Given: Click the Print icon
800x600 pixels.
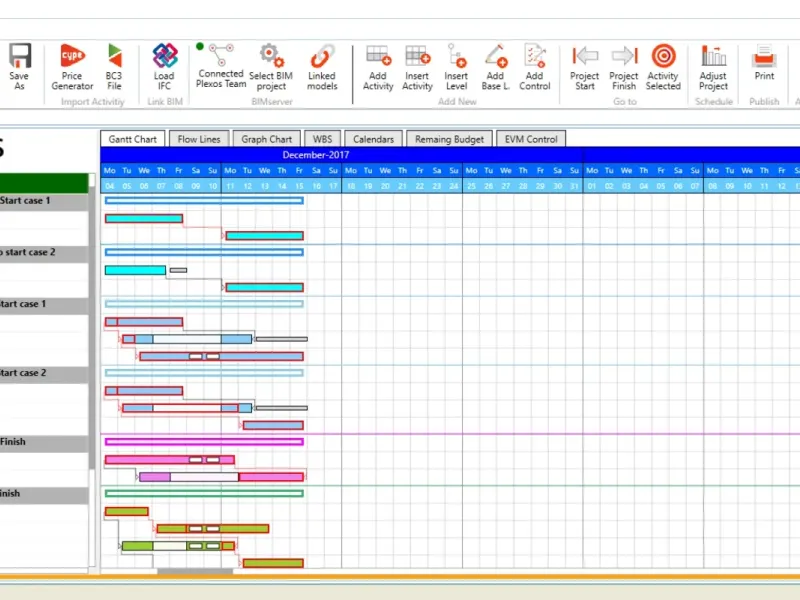Looking at the screenshot, I should (764, 62).
